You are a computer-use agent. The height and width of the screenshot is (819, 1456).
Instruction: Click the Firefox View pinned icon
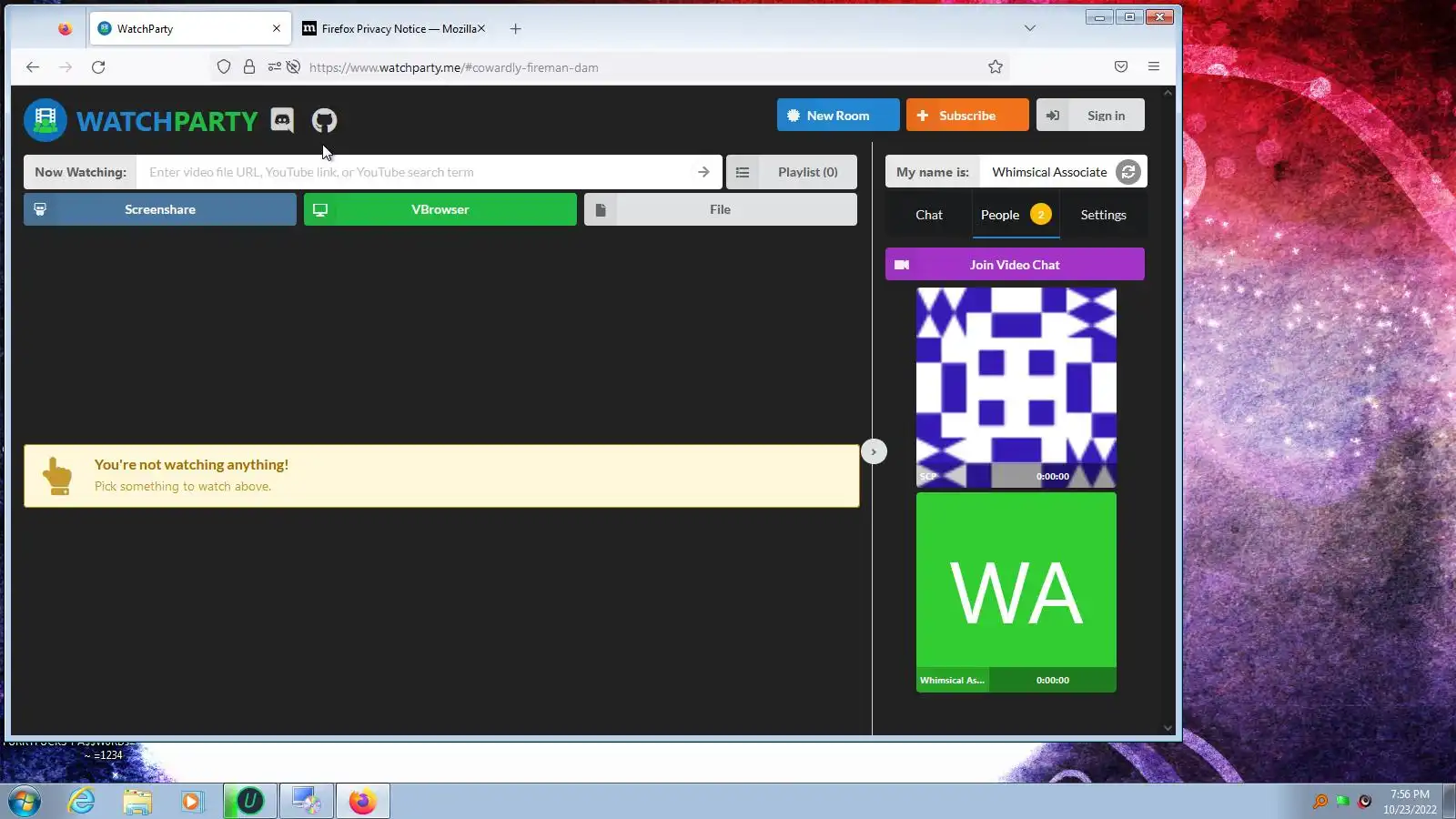[x=65, y=29]
